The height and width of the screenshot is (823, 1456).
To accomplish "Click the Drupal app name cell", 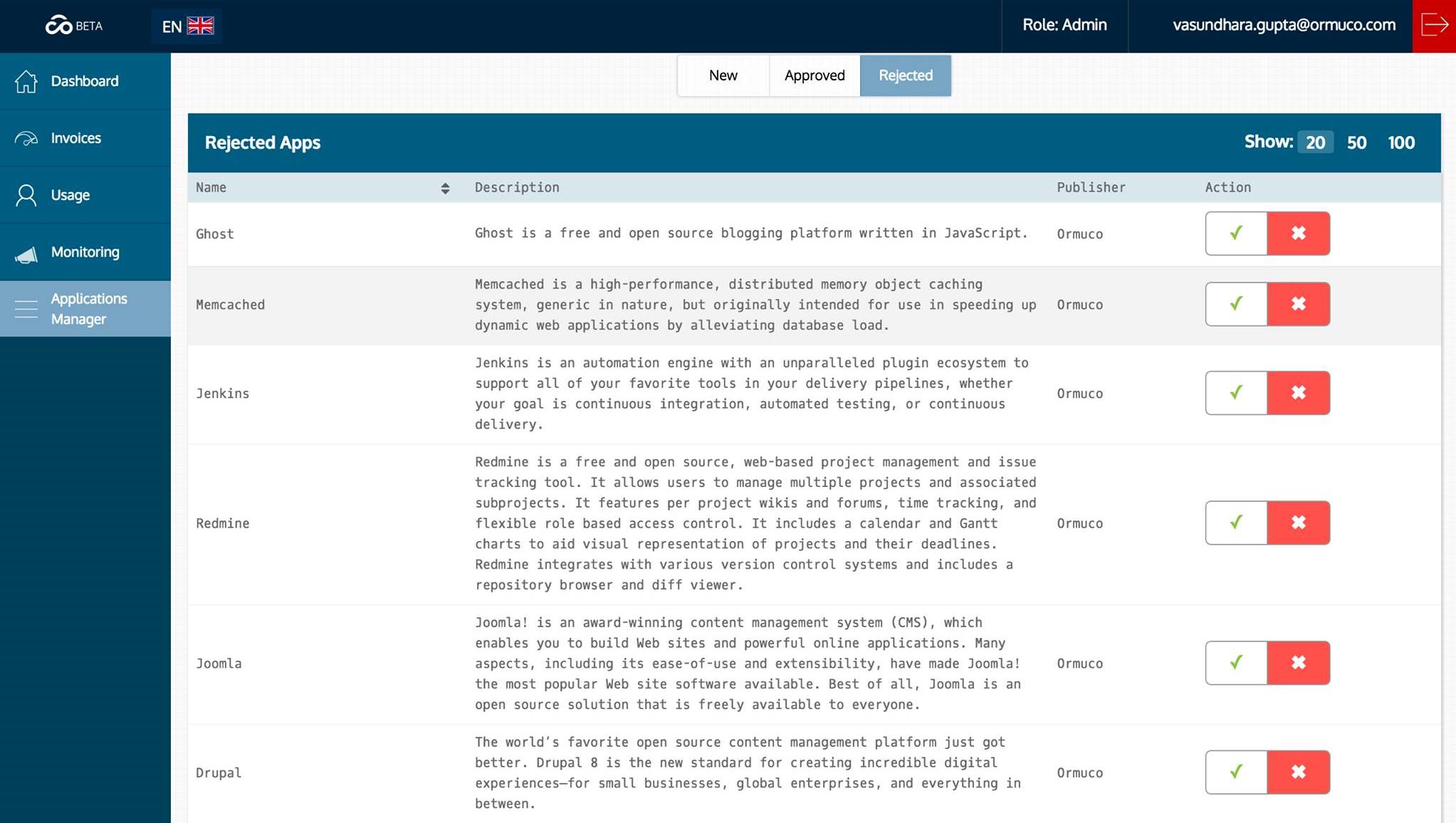I will [x=219, y=773].
